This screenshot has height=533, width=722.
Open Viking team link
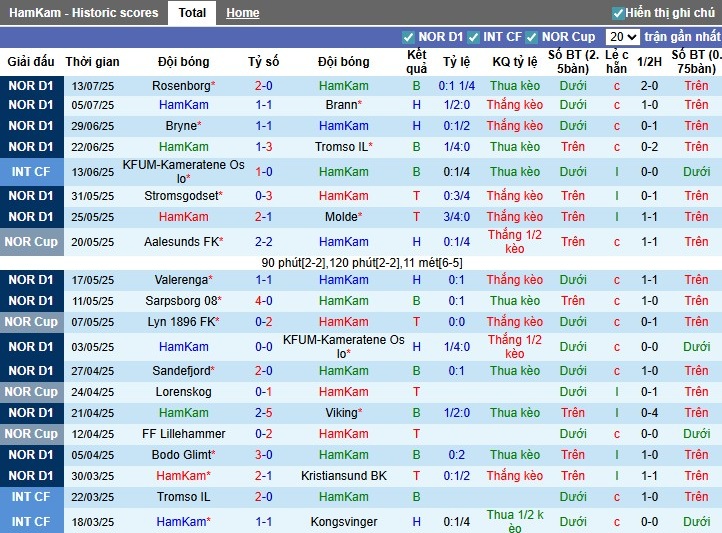(341, 413)
